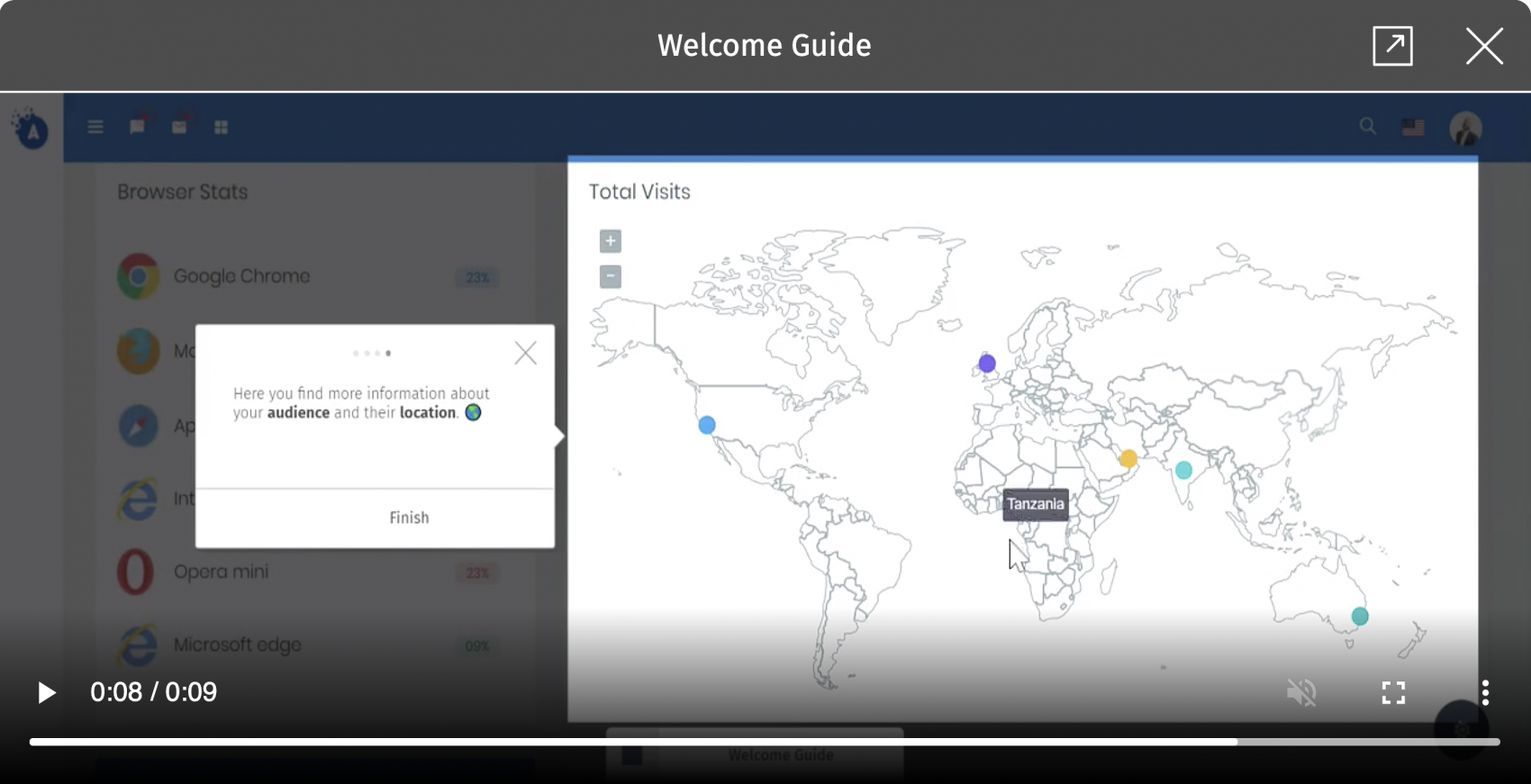Open the hamburger menu in the top bar

pos(95,127)
